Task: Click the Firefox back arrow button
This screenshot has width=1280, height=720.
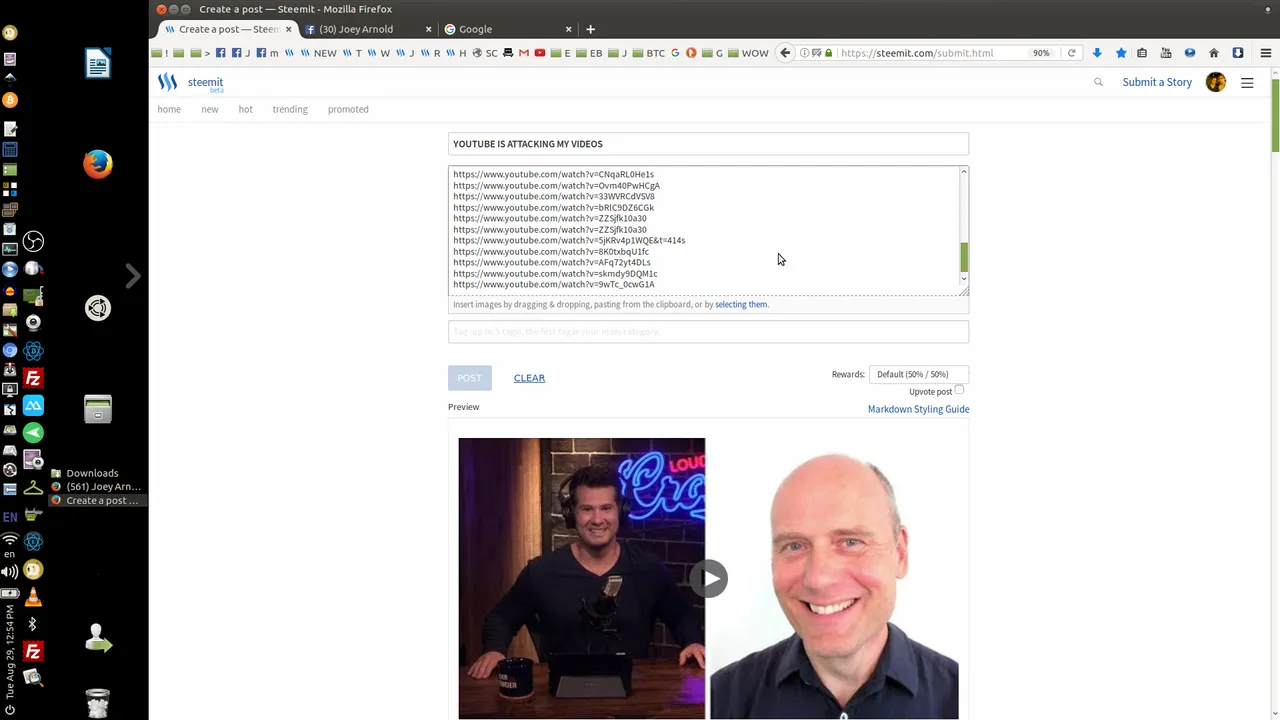Action: click(785, 53)
